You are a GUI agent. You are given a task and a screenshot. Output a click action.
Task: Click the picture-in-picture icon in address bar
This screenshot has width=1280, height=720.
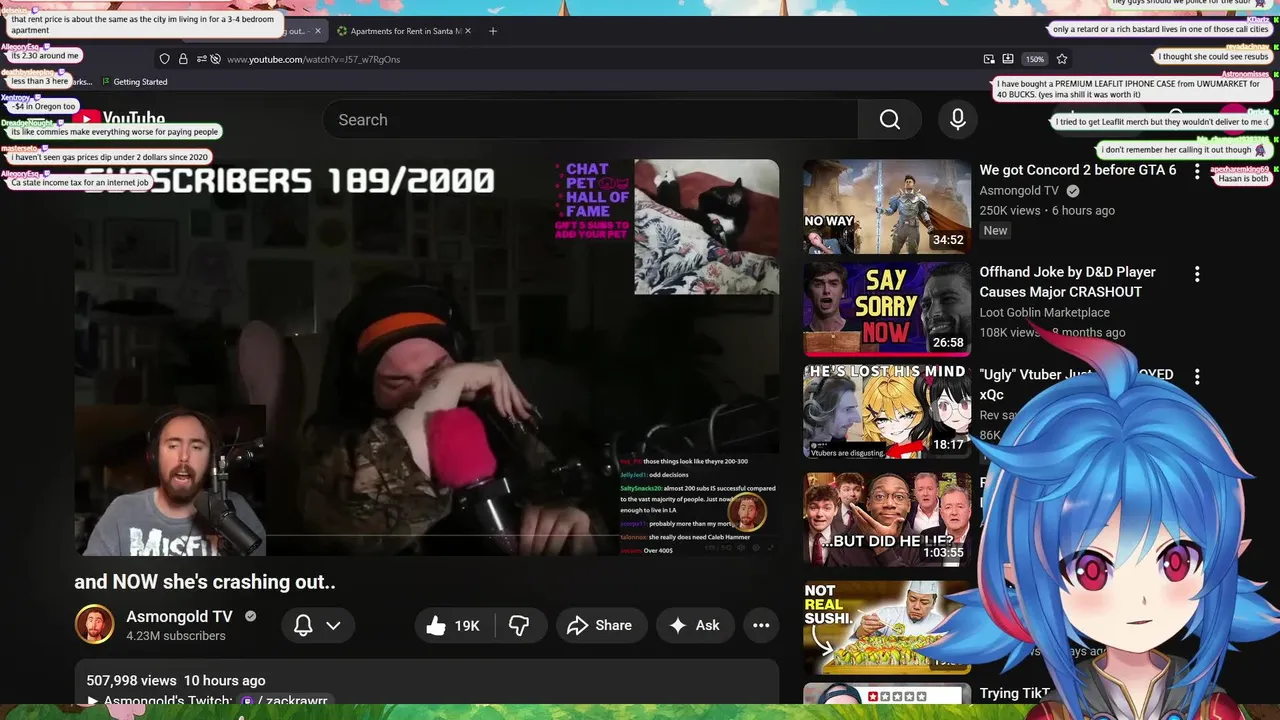(989, 59)
